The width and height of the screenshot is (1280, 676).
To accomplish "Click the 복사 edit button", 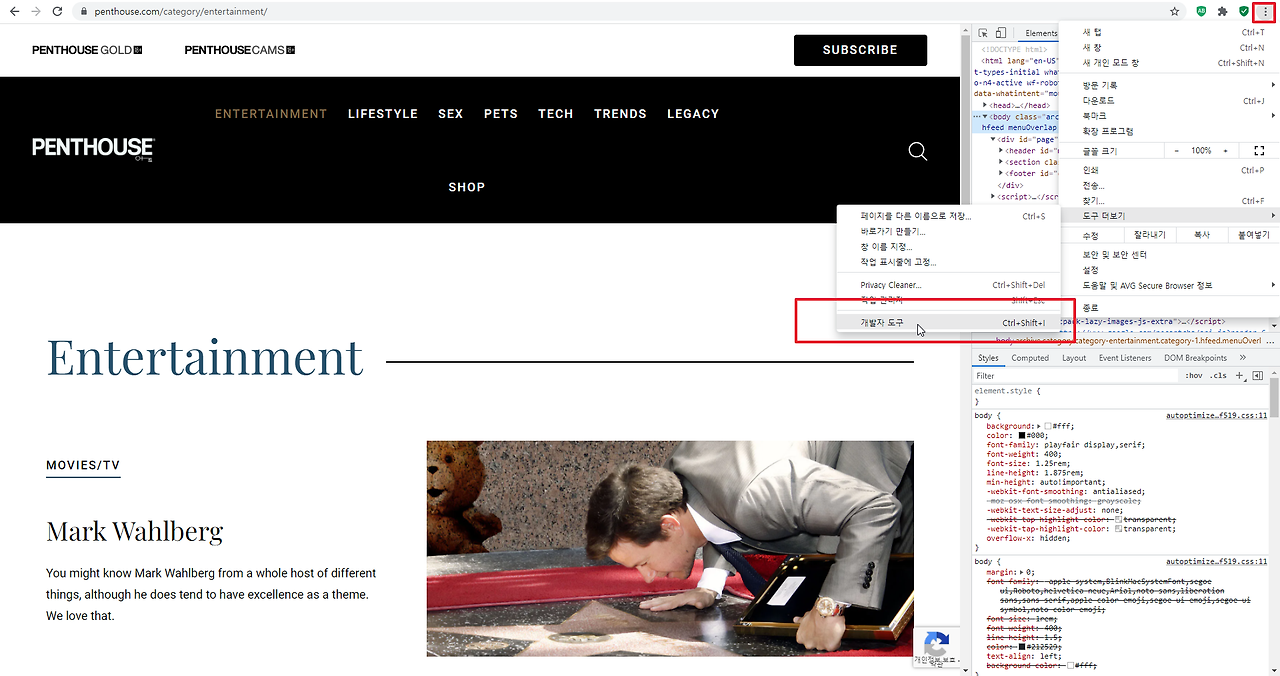I will (1201, 235).
